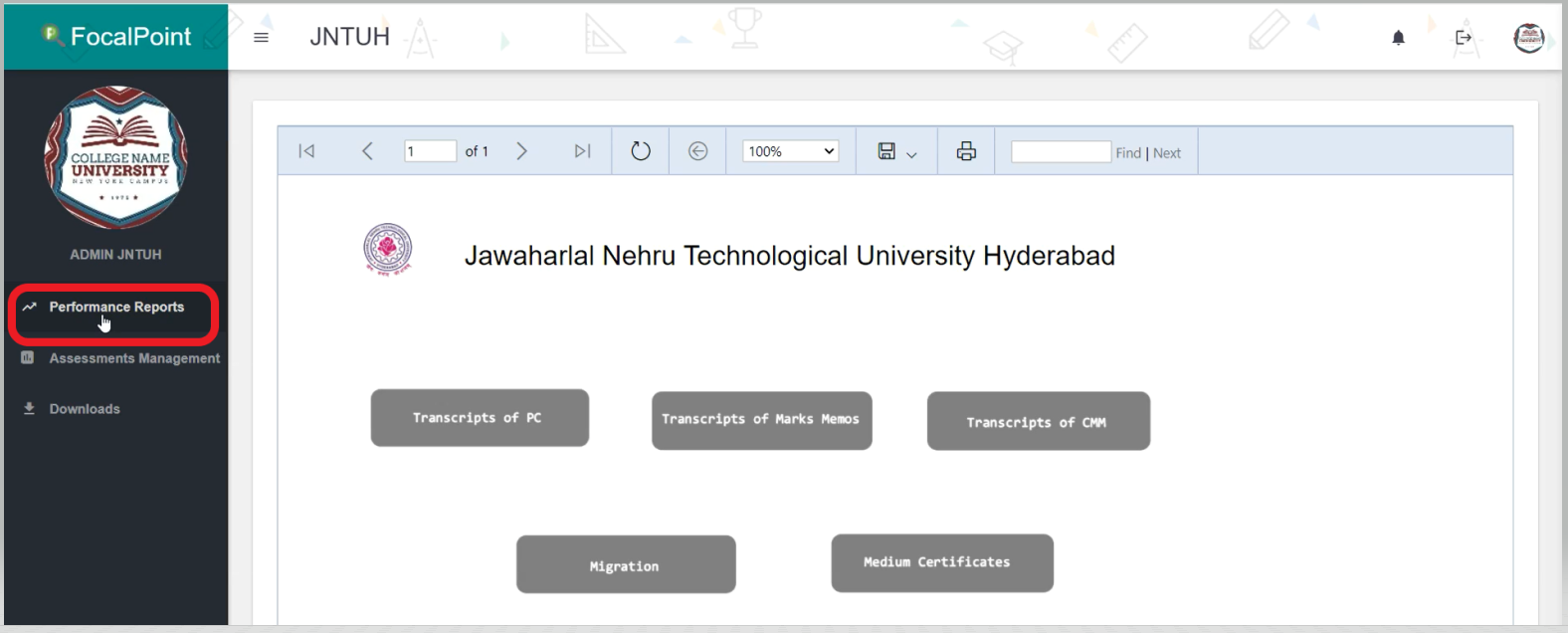Viewport: 1568px width, 633px height.
Task: Jump to last report page
Action: point(582,151)
